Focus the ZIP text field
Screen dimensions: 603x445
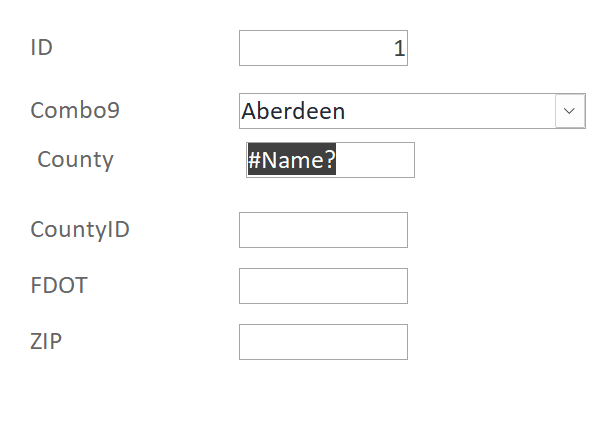(x=323, y=342)
